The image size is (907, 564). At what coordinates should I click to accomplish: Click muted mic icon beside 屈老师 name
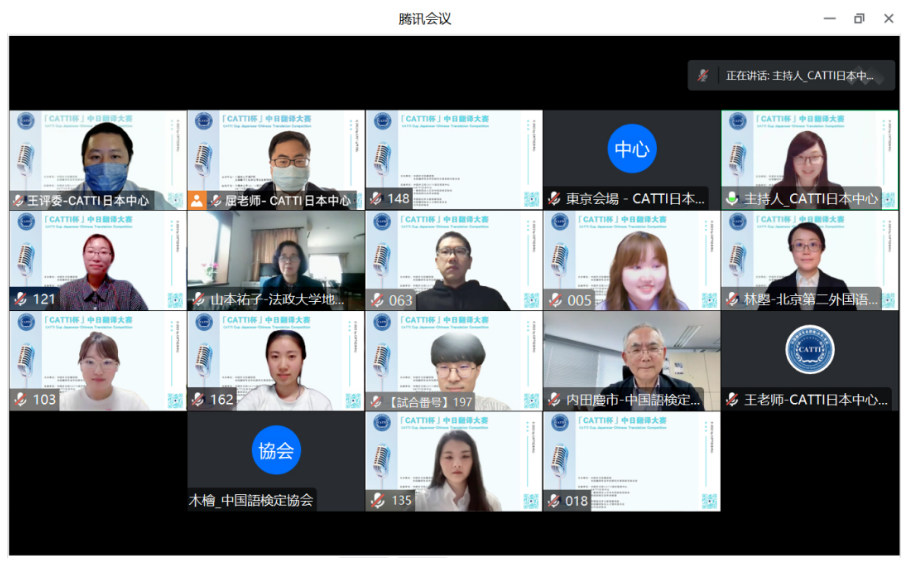[216, 201]
